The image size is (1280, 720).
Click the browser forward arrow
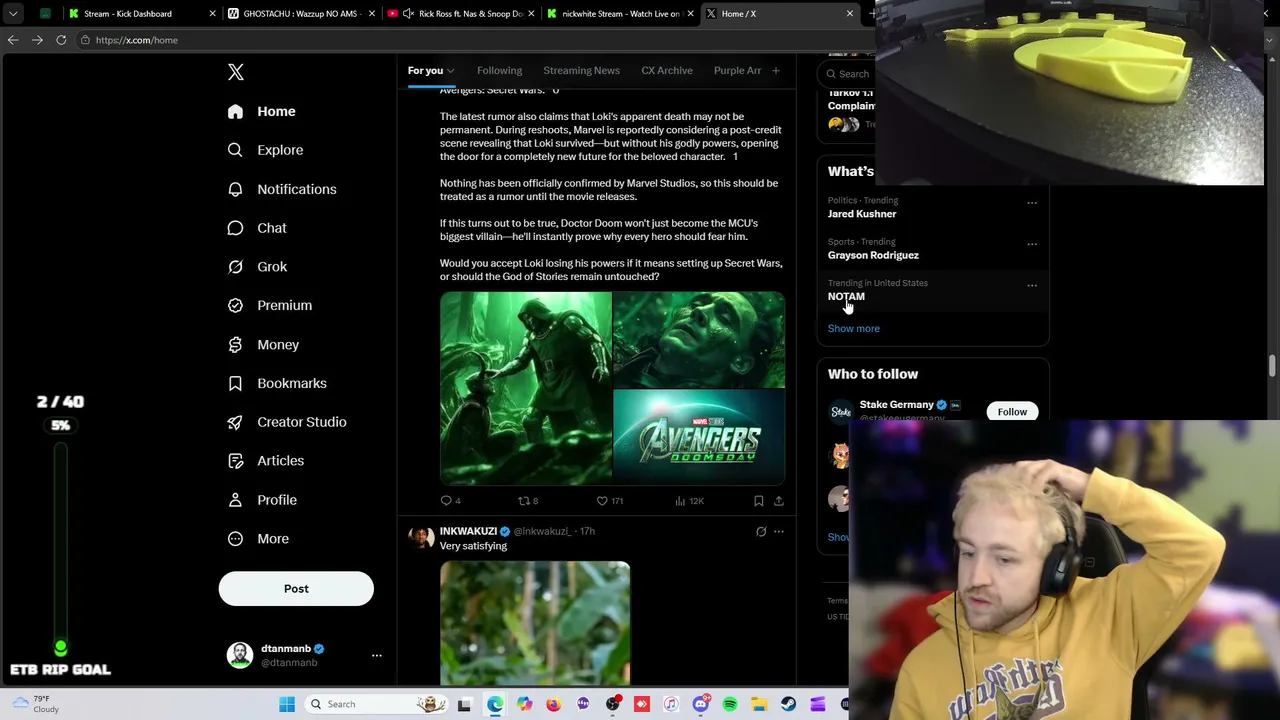[37, 40]
